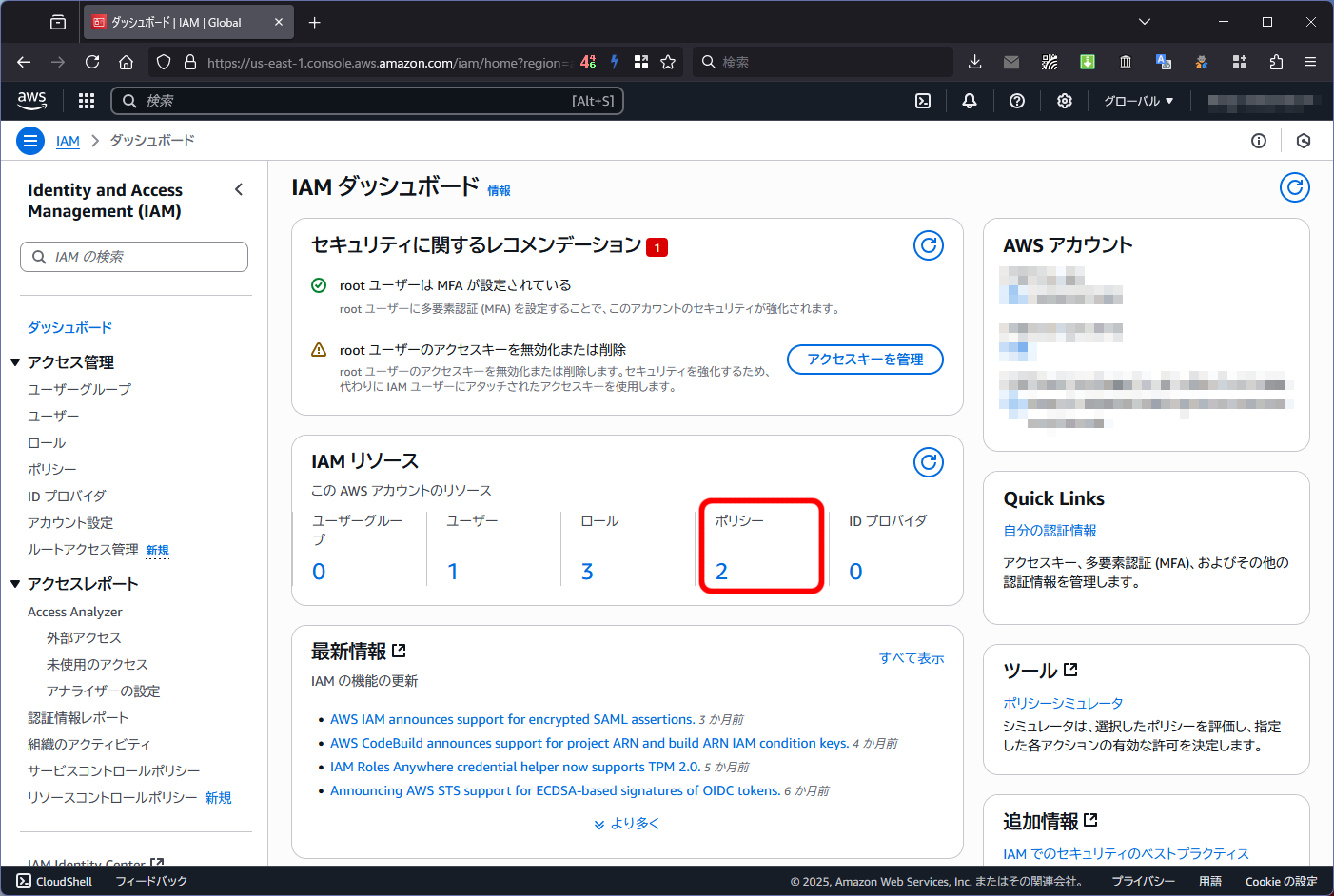Open the encrypted SAML assertions announcement
This screenshot has width=1334, height=896.
tap(512, 719)
